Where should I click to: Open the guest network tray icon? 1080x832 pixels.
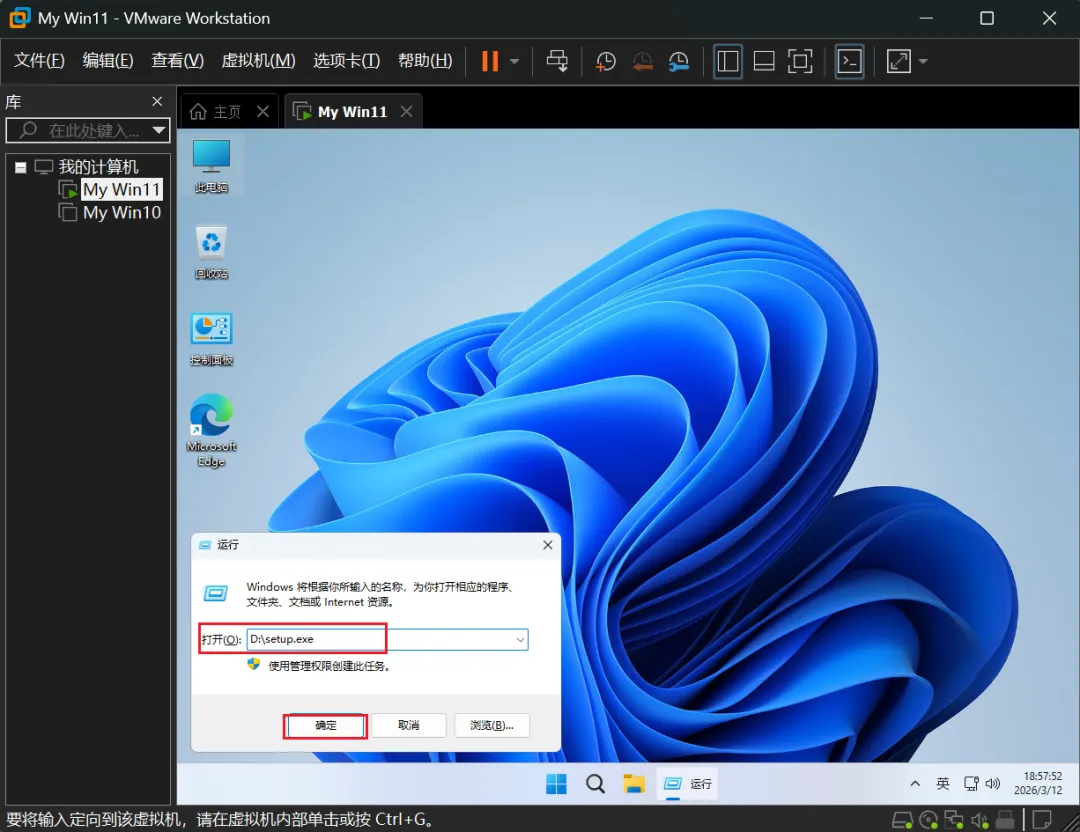[971, 784]
